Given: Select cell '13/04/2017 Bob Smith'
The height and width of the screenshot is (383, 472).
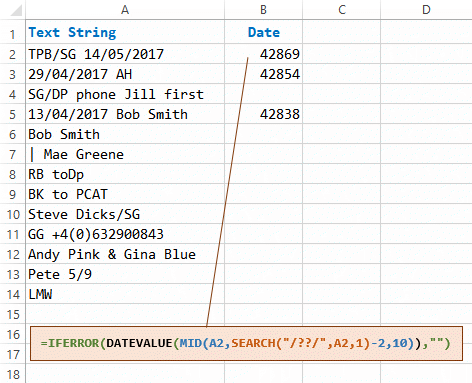Looking at the screenshot, I should 125,114.
